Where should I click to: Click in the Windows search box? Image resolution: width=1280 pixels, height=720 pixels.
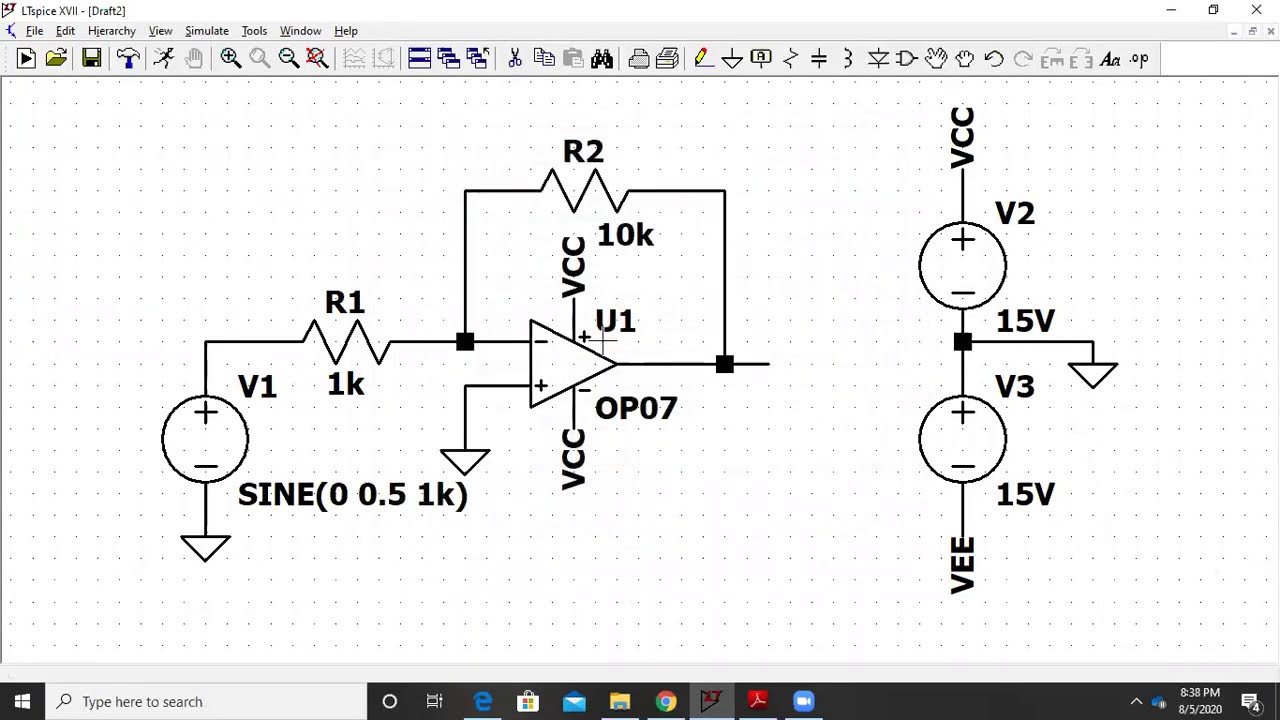pos(207,702)
